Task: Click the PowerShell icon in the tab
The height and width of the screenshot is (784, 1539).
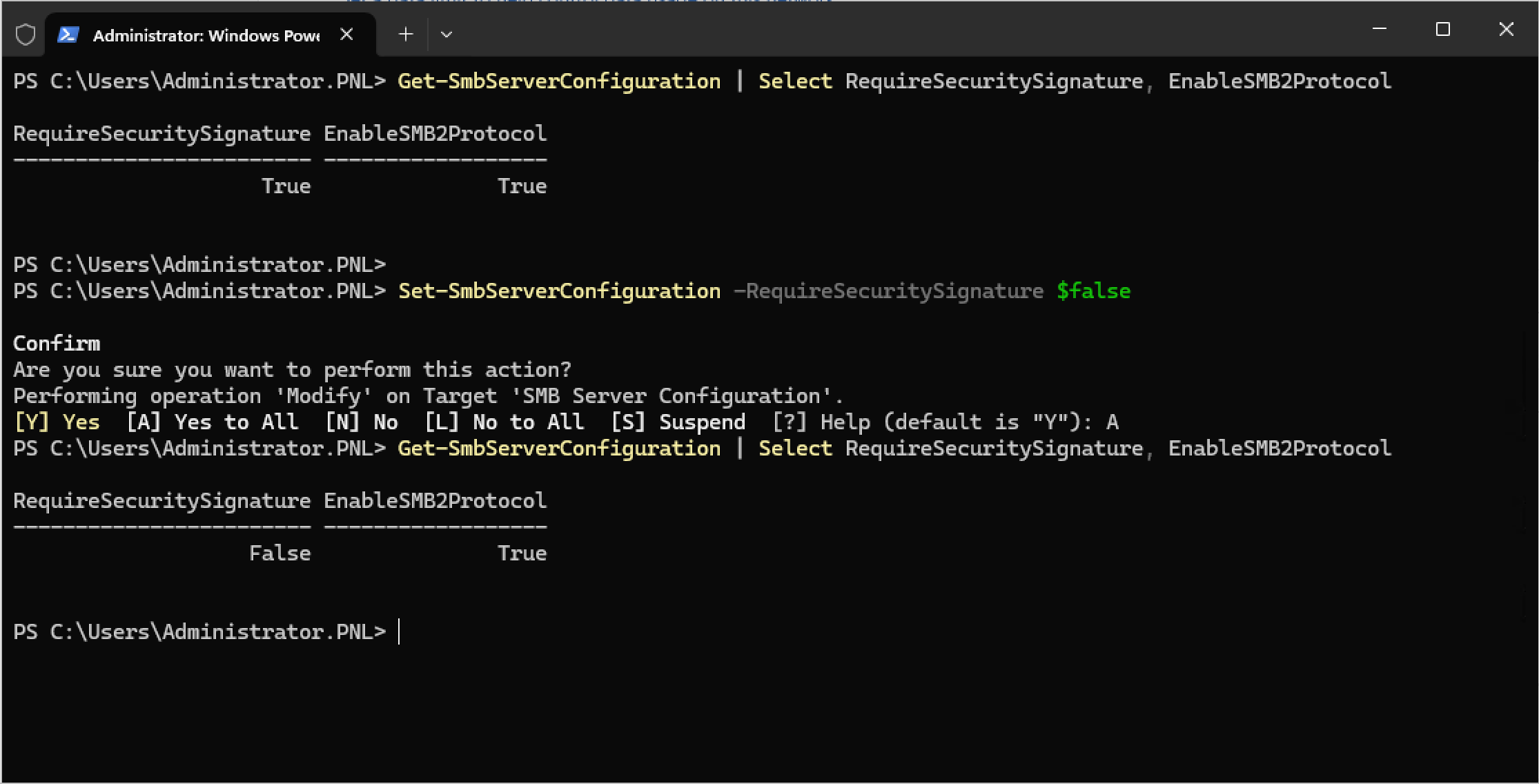Action: (68, 35)
